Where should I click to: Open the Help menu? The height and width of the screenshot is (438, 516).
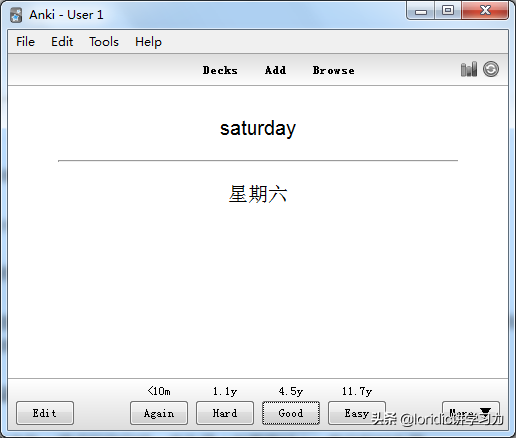click(x=148, y=42)
